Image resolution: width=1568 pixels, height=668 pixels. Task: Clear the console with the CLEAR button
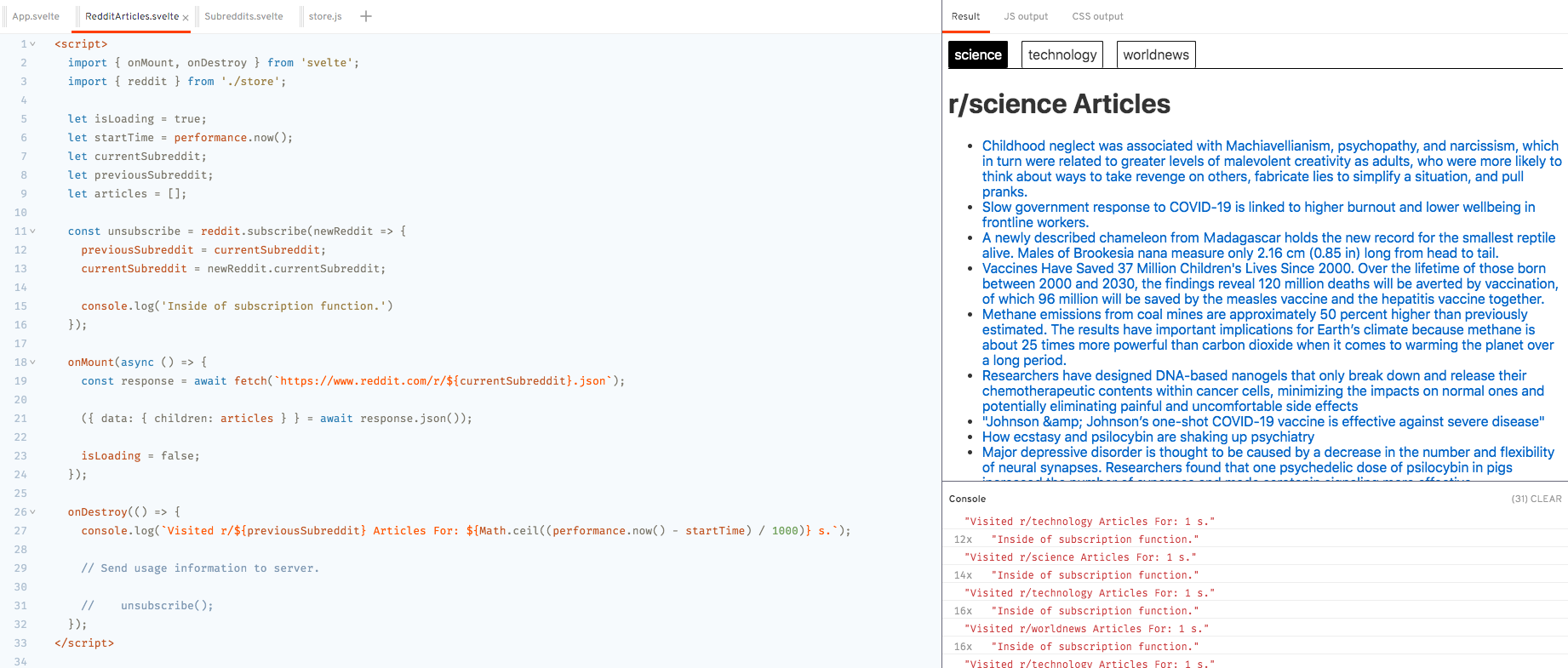(x=1546, y=499)
